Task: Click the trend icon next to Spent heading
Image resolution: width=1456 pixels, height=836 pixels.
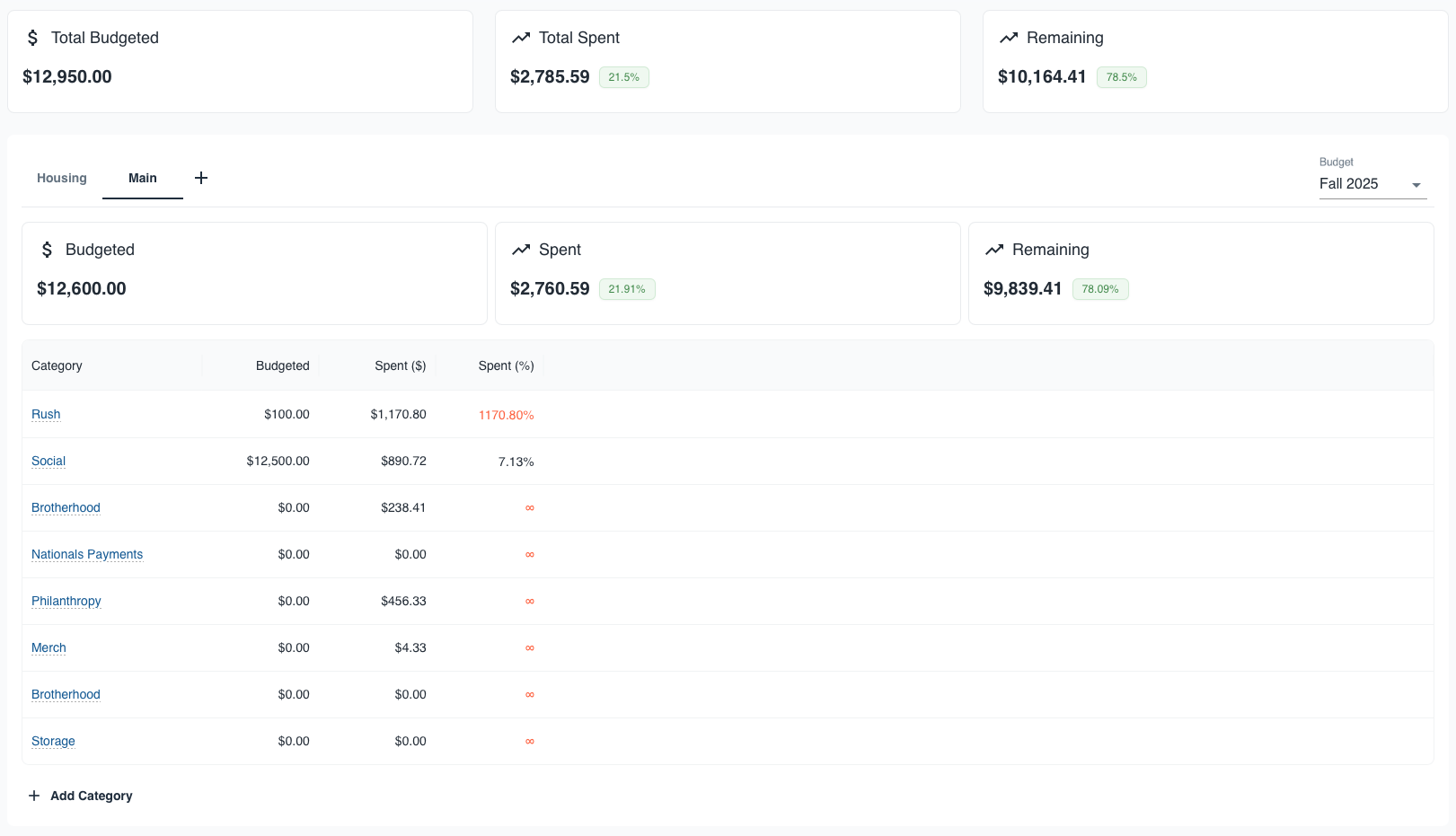Action: [523, 249]
